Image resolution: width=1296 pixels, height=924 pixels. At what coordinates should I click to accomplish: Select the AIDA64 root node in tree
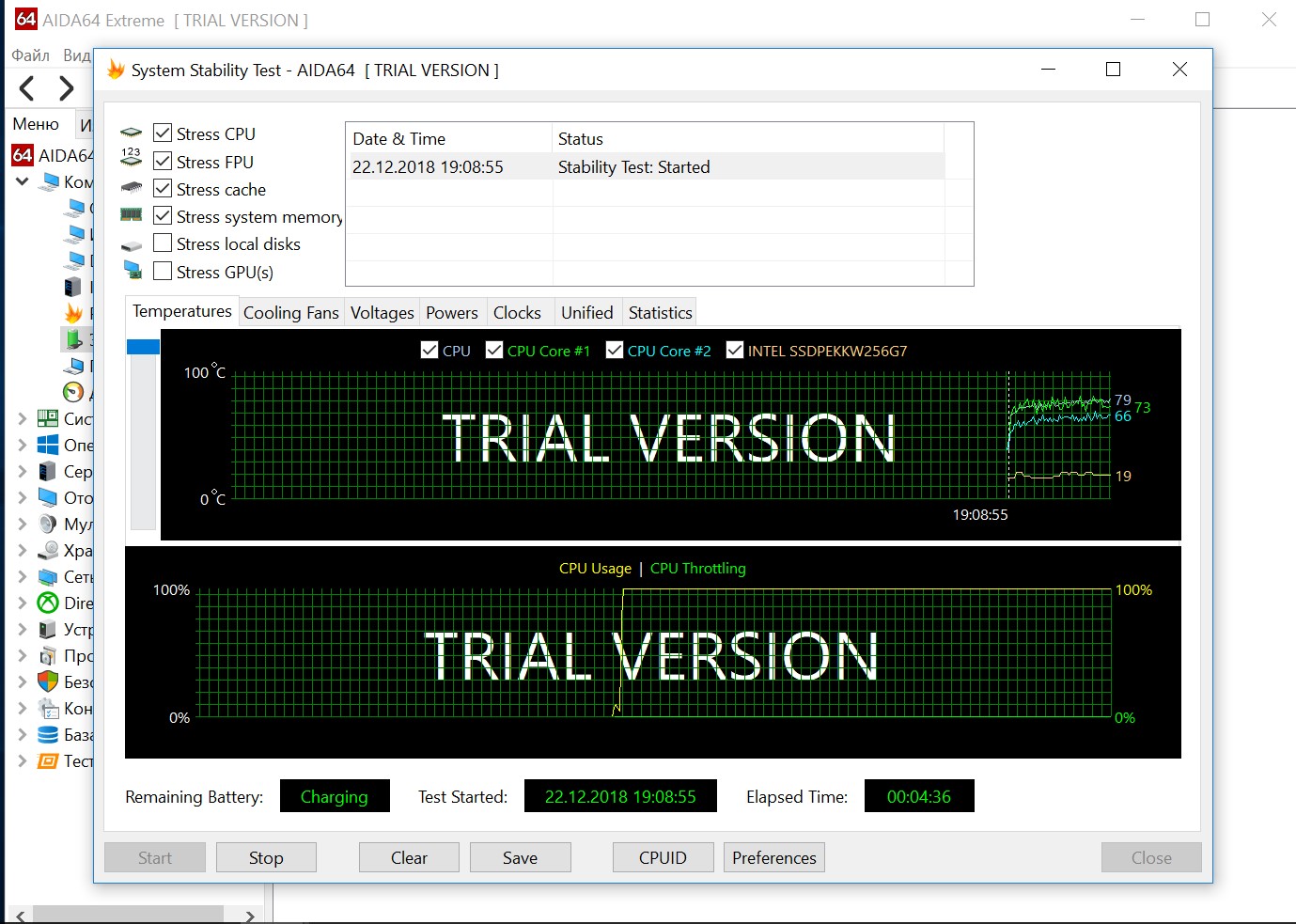pos(53,155)
